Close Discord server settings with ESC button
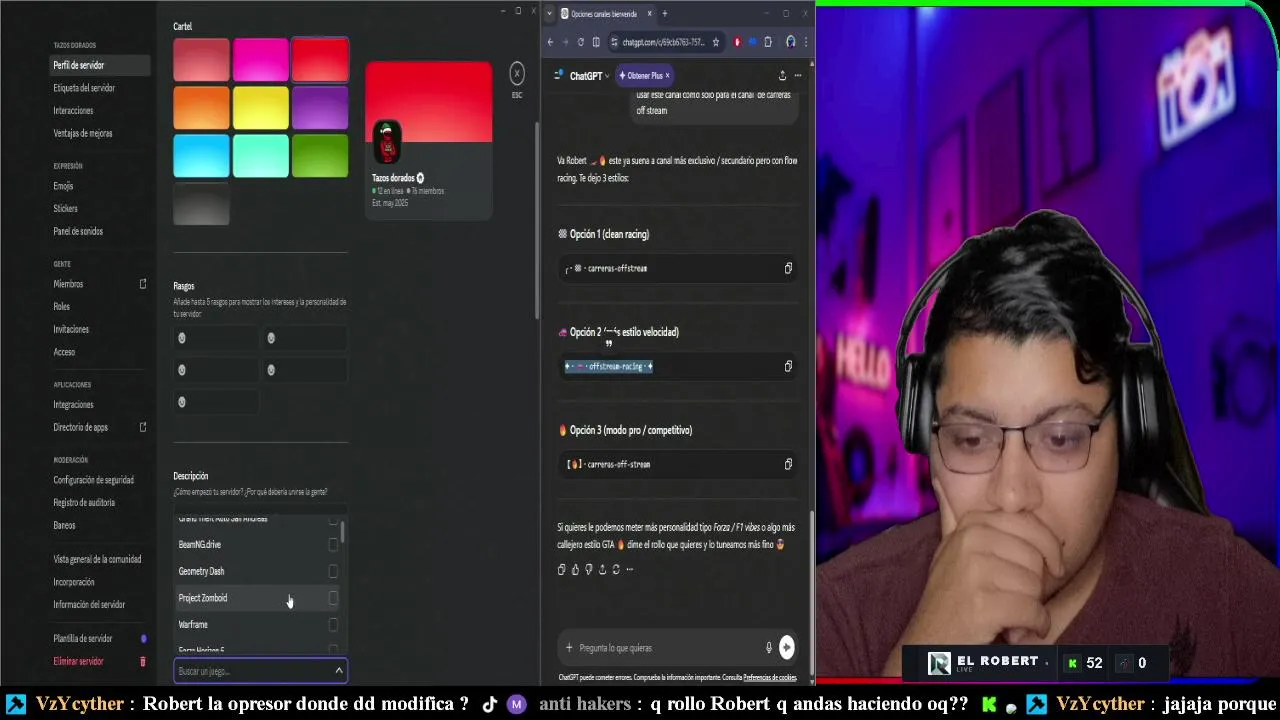The width and height of the screenshot is (1280, 720). 517,73
